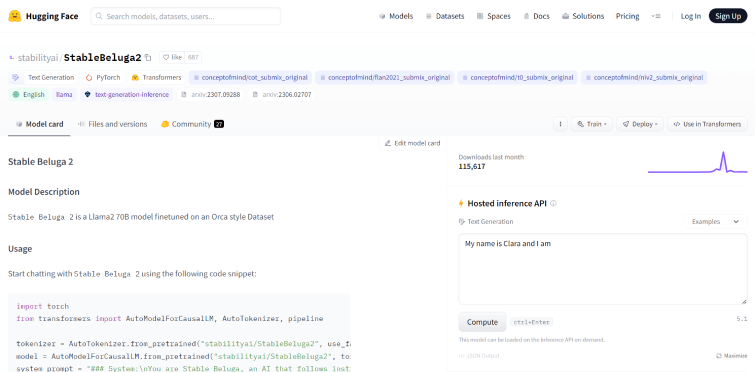
Task: Click the Sign Up button
Action: click(x=728, y=16)
